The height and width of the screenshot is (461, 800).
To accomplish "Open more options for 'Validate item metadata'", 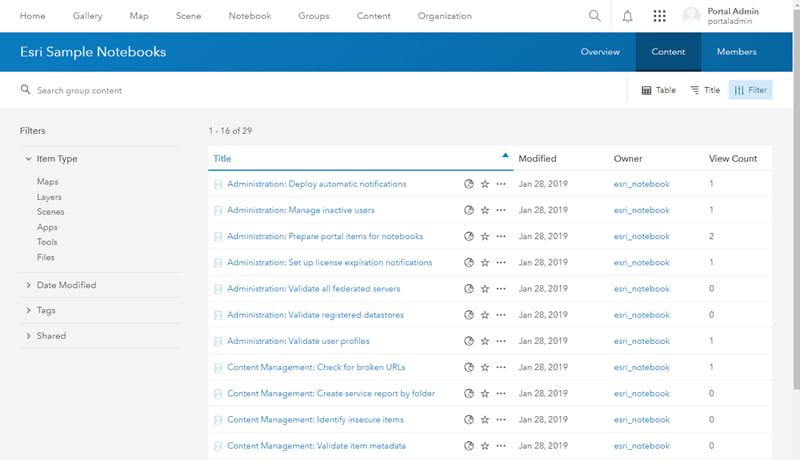I will [501, 446].
